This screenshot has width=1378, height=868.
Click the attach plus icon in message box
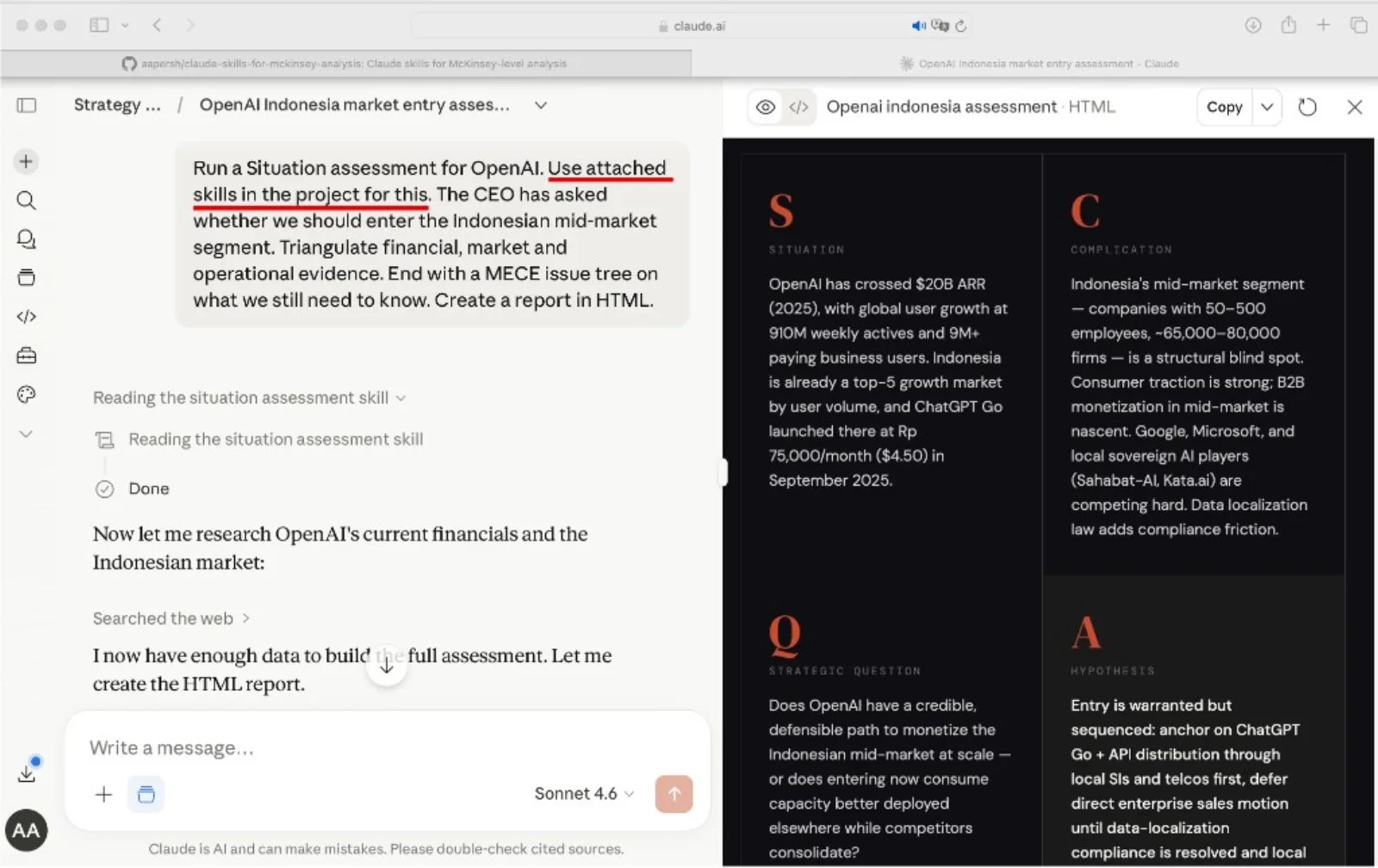(x=103, y=794)
